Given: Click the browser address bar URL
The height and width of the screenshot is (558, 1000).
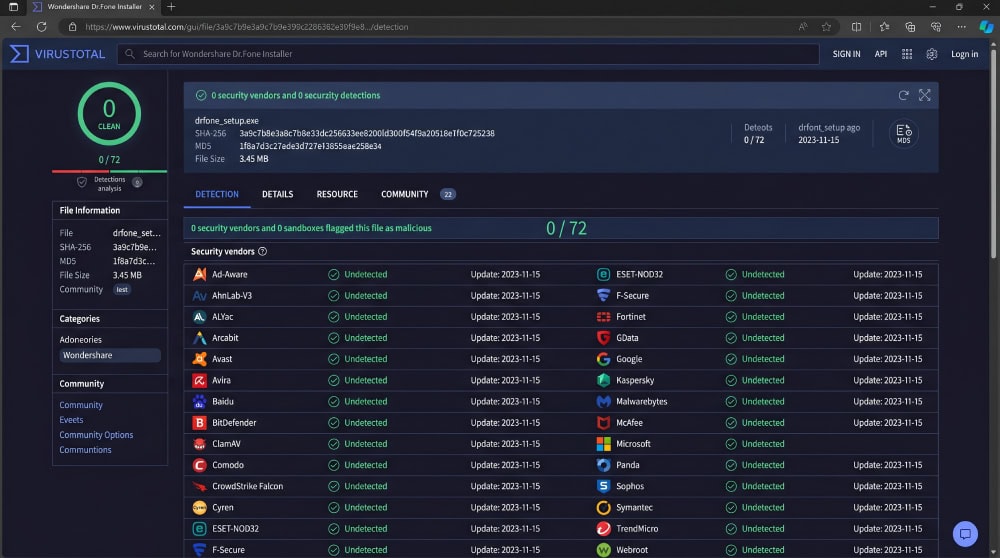Looking at the screenshot, I should pyautogui.click(x=247, y=27).
